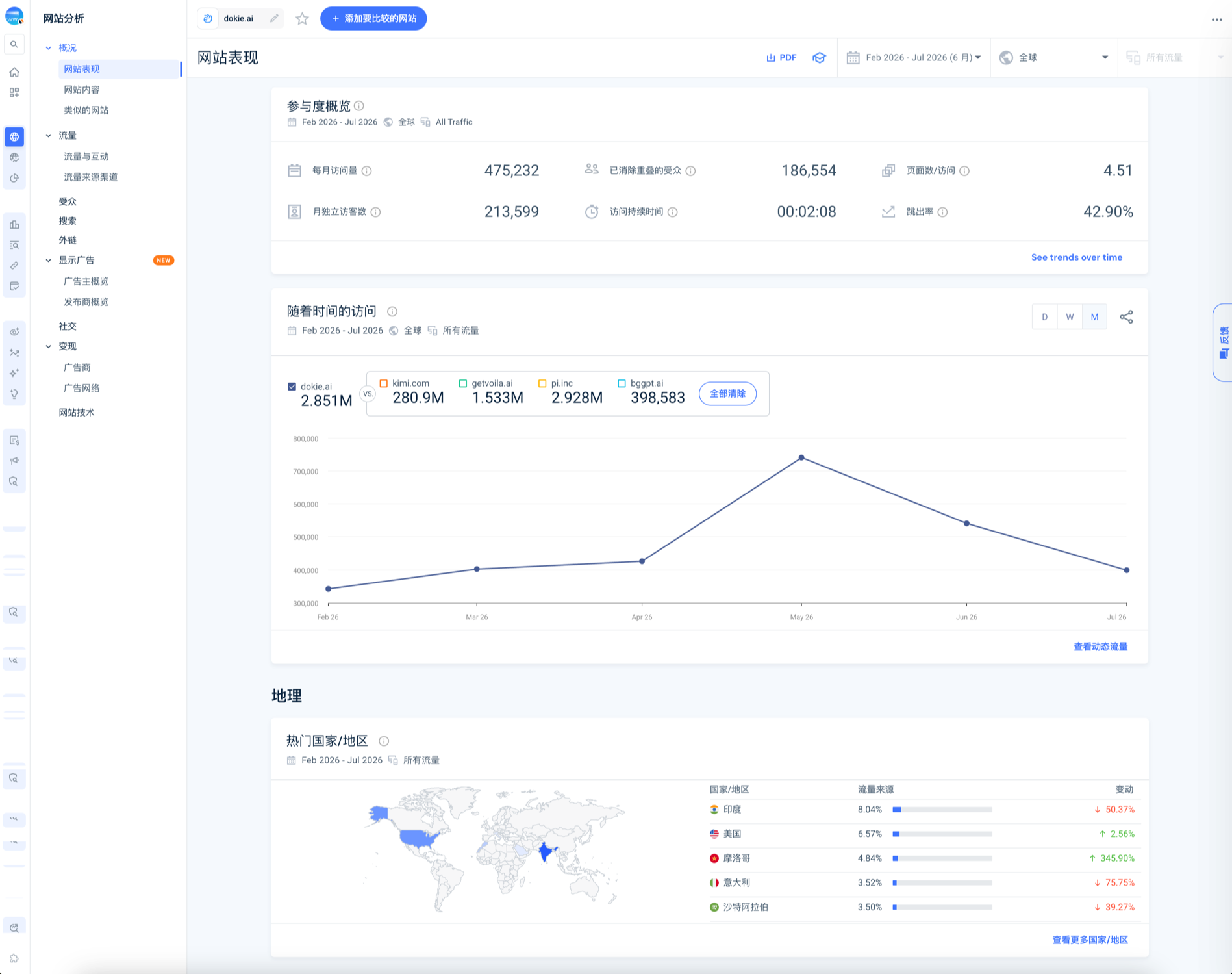Screen dimensions: 1232x974
Task: Star dokie.ai as favorite
Action: click(302, 19)
